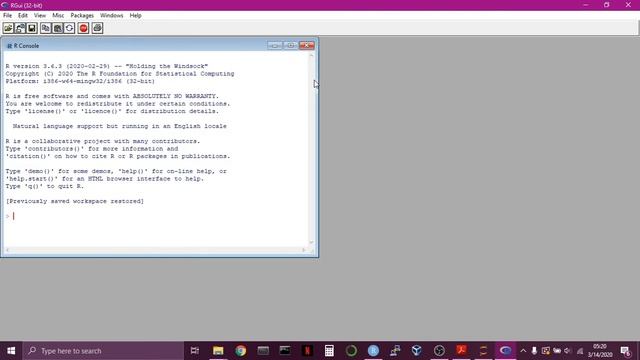Click the microphone tray icon
The image size is (640, 360).
click(534, 351)
